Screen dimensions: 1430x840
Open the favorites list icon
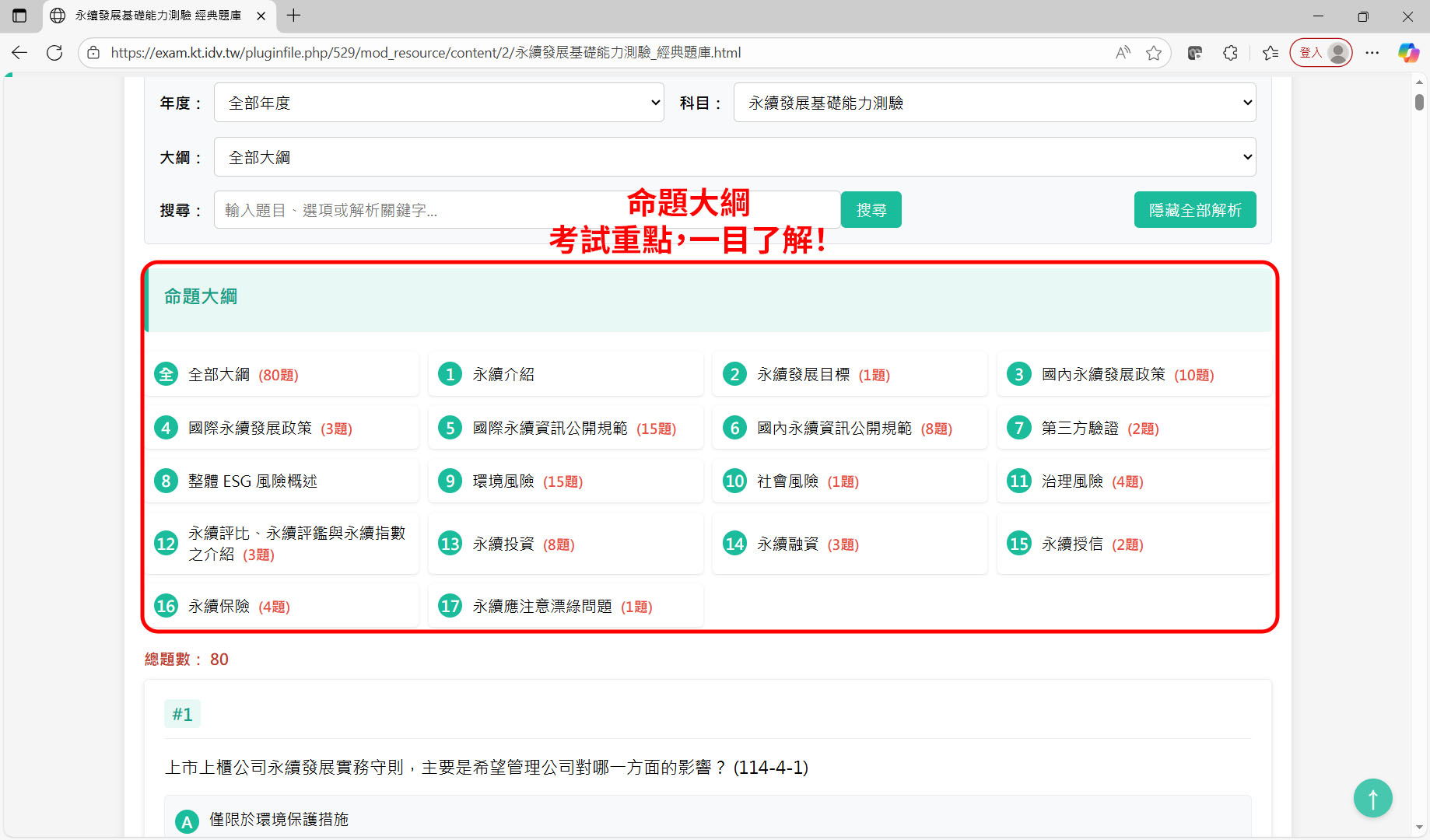pos(1271,53)
